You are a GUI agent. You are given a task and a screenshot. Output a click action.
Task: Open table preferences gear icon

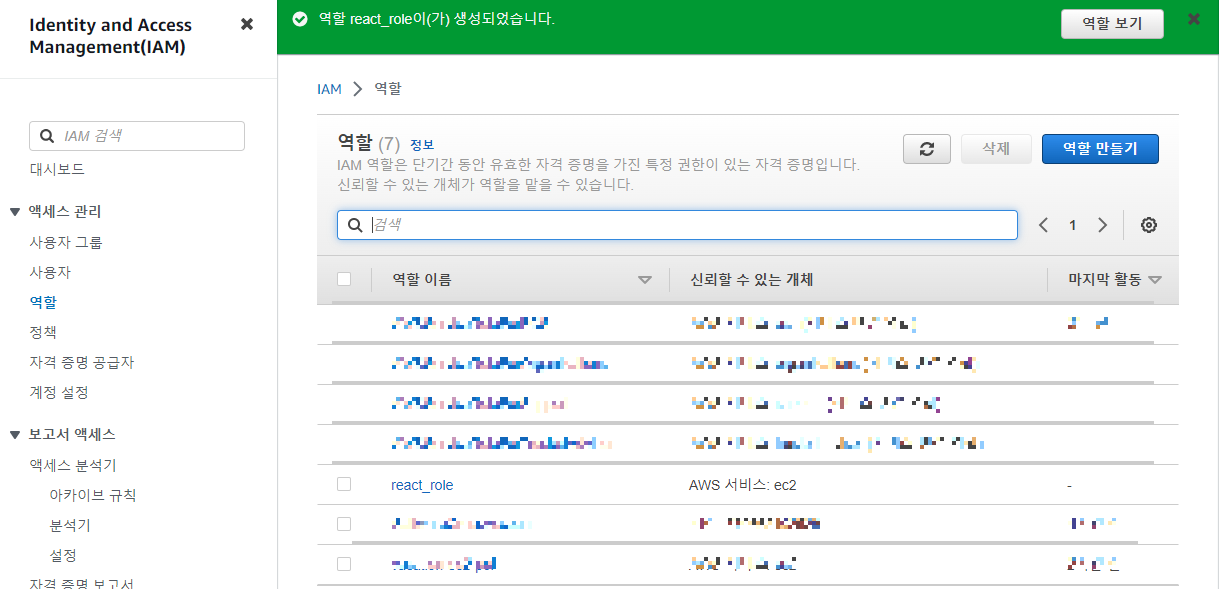point(1149,225)
